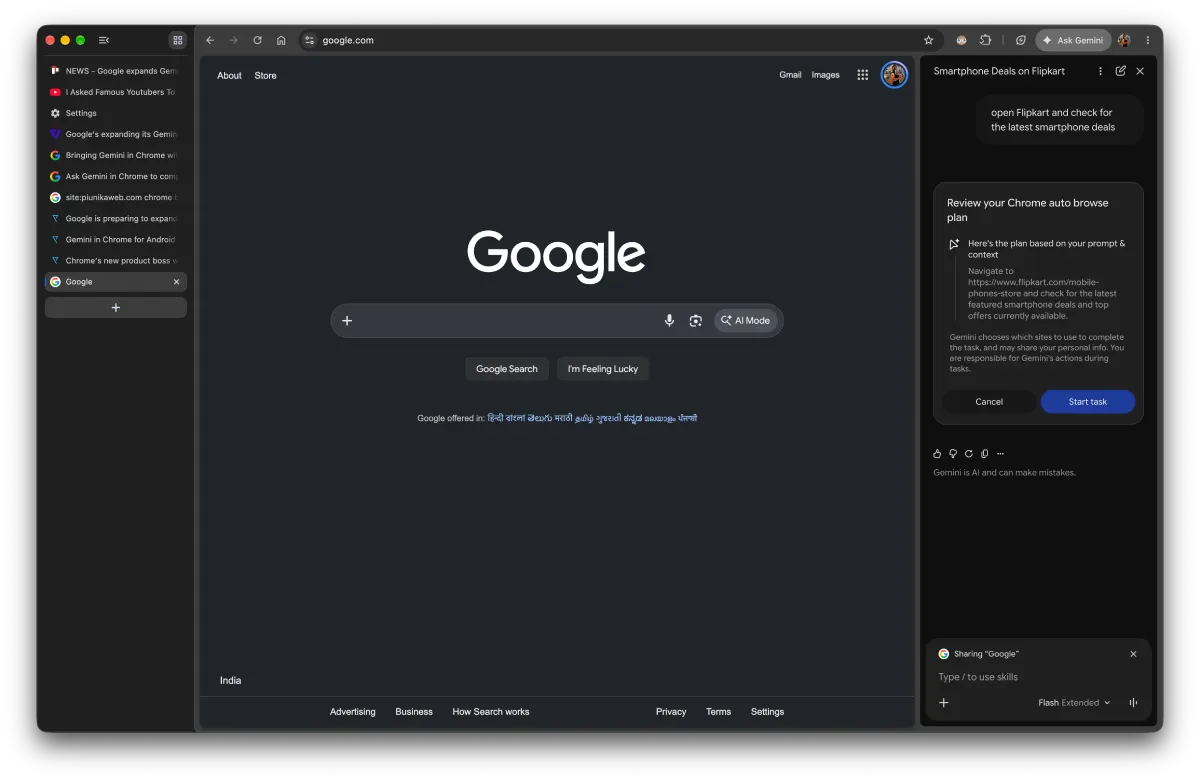
Task: Open a new tab with plus button
Action: click(116, 308)
